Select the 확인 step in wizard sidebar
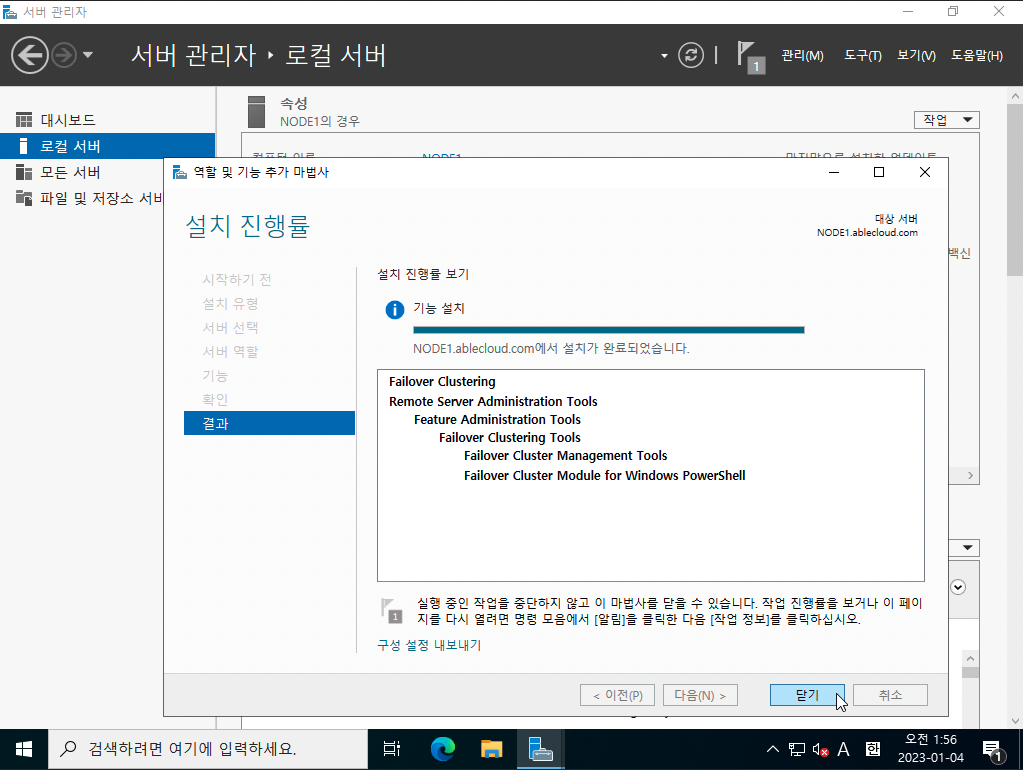 coord(215,399)
